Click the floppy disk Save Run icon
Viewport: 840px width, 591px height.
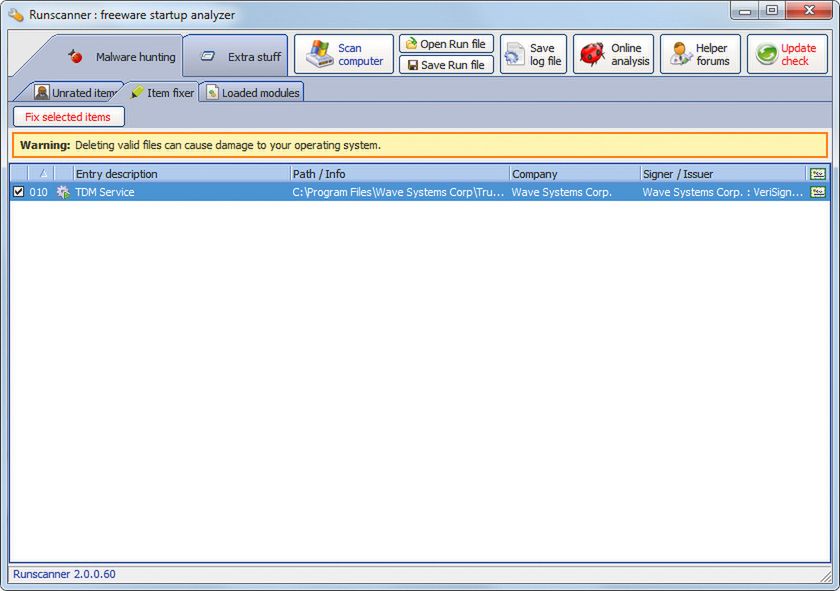[412, 65]
